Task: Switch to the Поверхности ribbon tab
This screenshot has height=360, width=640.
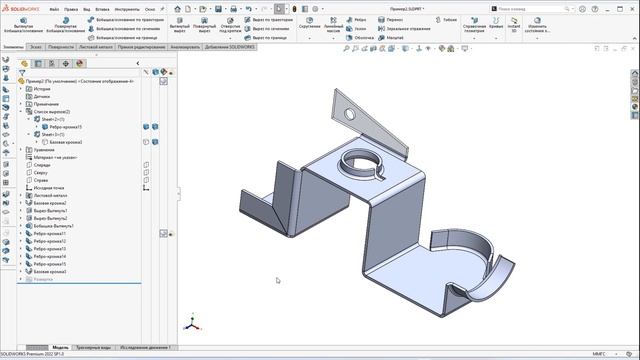Action: coord(61,47)
